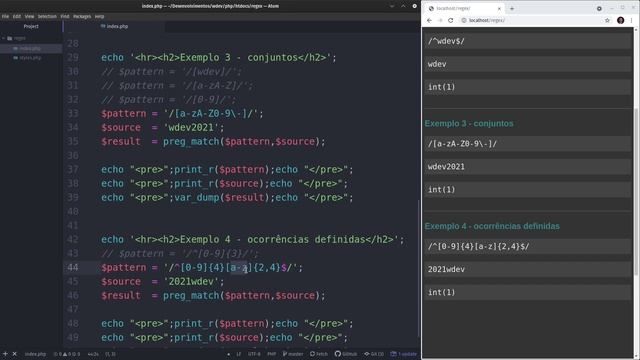Open the Chrome profile avatar
This screenshot has width=640, height=360.
620,20
